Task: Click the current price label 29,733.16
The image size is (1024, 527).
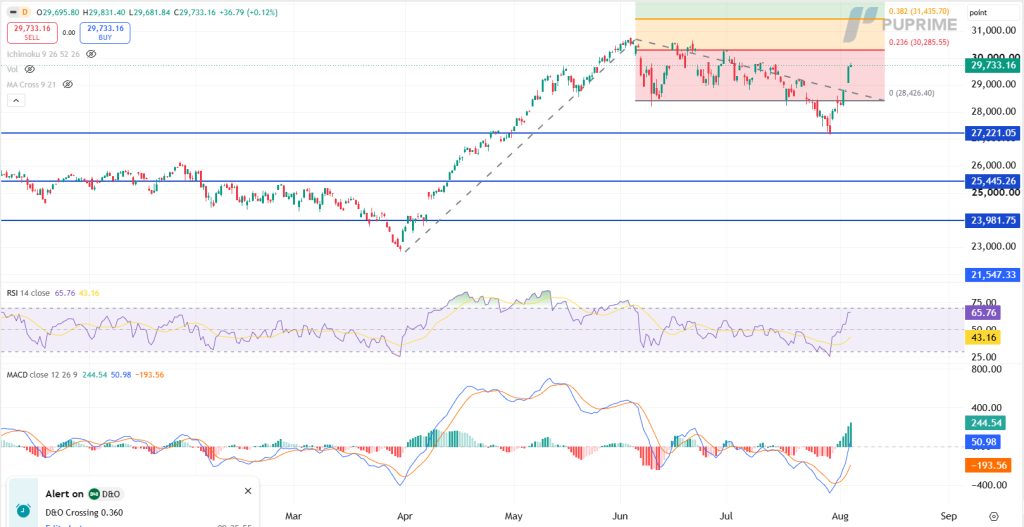Action: coord(991,65)
